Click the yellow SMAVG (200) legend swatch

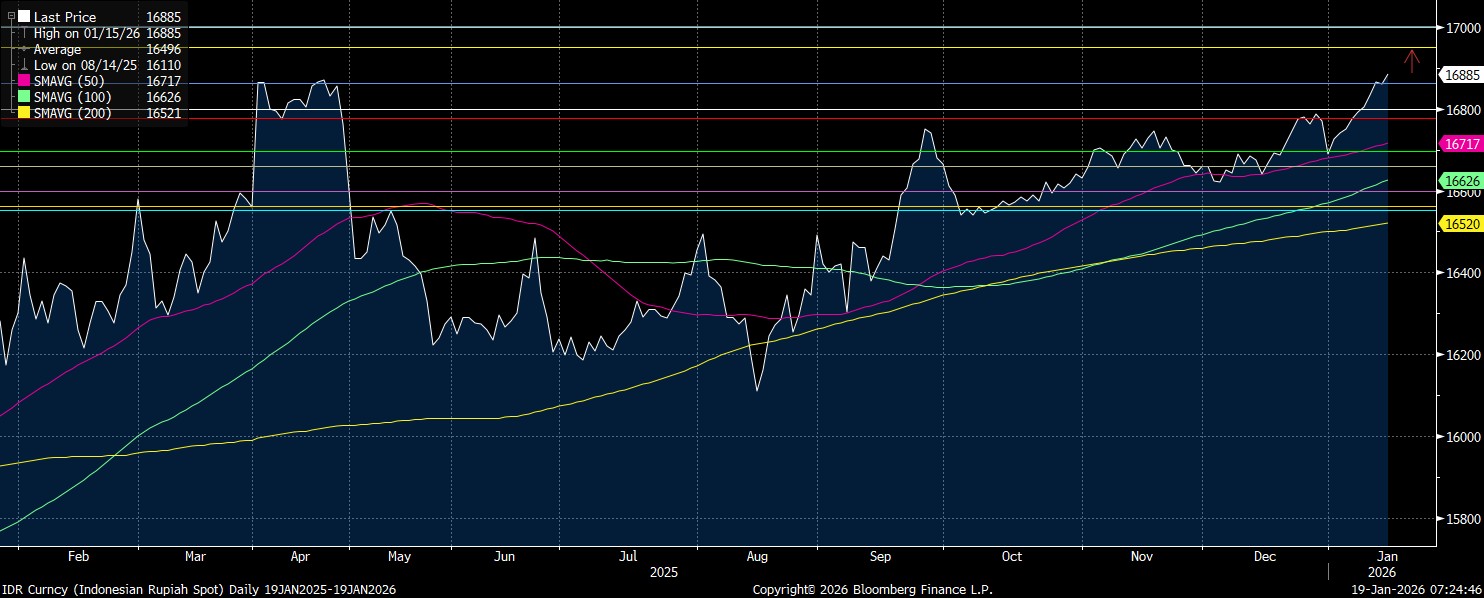coord(24,113)
